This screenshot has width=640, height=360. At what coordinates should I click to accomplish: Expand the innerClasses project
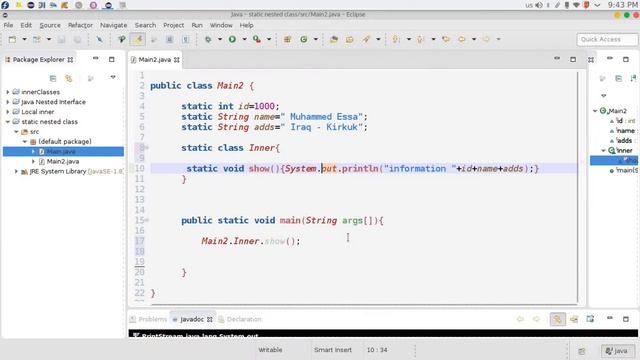pyautogui.click(x=8, y=92)
